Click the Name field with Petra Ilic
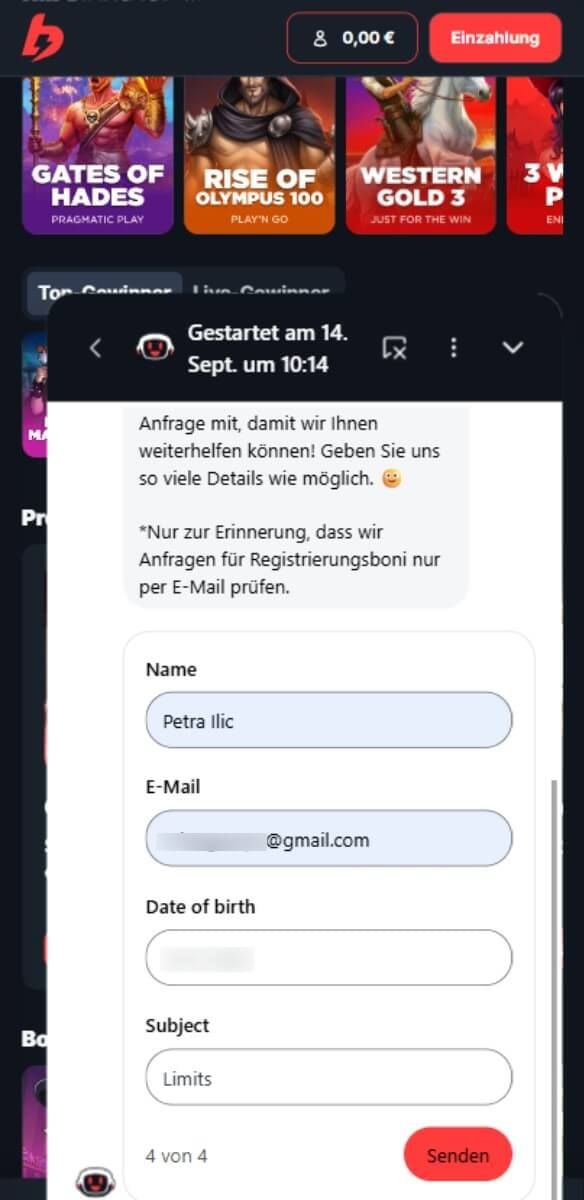 tap(329, 720)
